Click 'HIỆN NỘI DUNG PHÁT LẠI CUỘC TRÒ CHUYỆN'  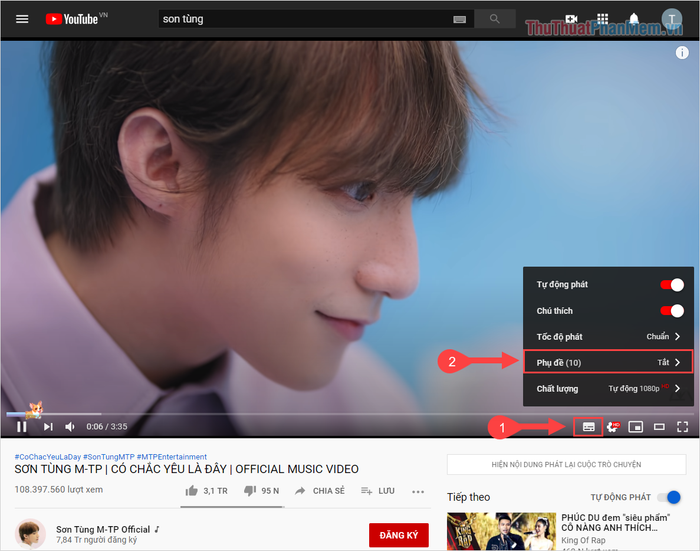pyautogui.click(x=567, y=464)
